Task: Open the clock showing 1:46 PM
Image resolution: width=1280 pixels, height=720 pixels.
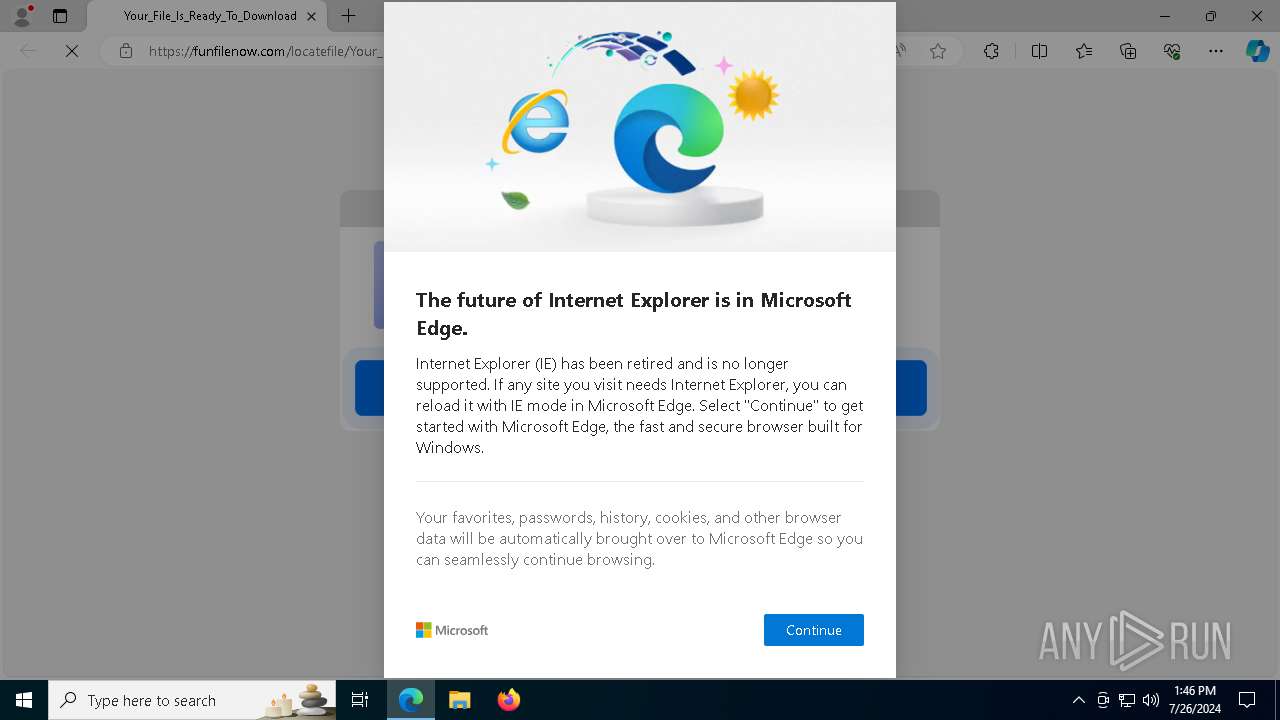Action: pos(1194,700)
